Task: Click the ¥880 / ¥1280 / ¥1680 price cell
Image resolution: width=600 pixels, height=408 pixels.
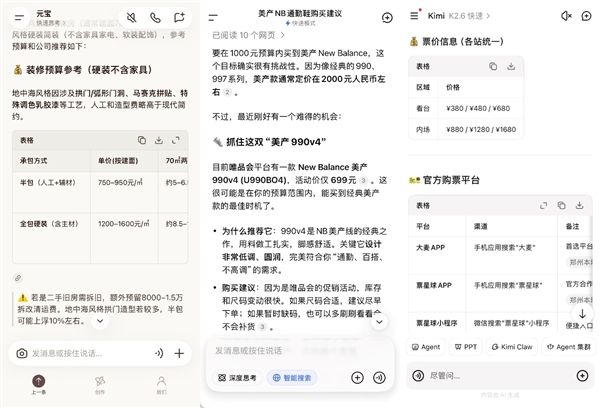Action: pyautogui.click(x=481, y=129)
